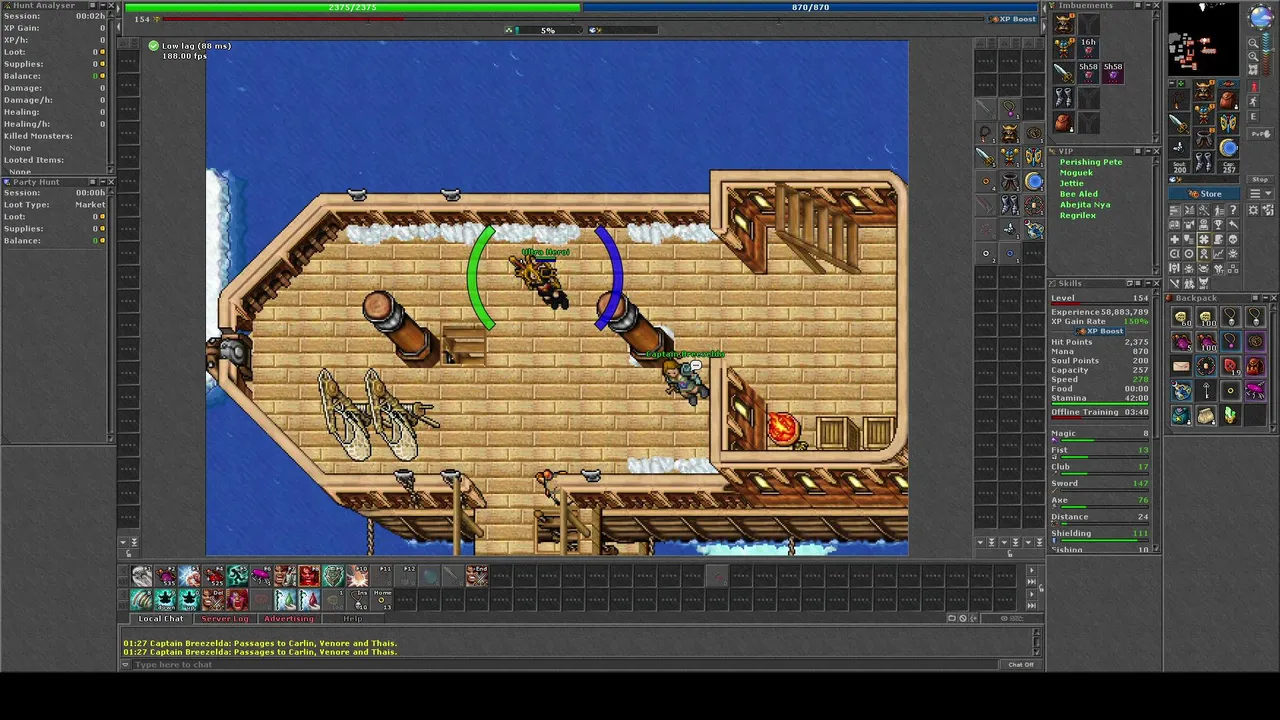Open the Help chat tab
1280x720 pixels.
(353, 619)
